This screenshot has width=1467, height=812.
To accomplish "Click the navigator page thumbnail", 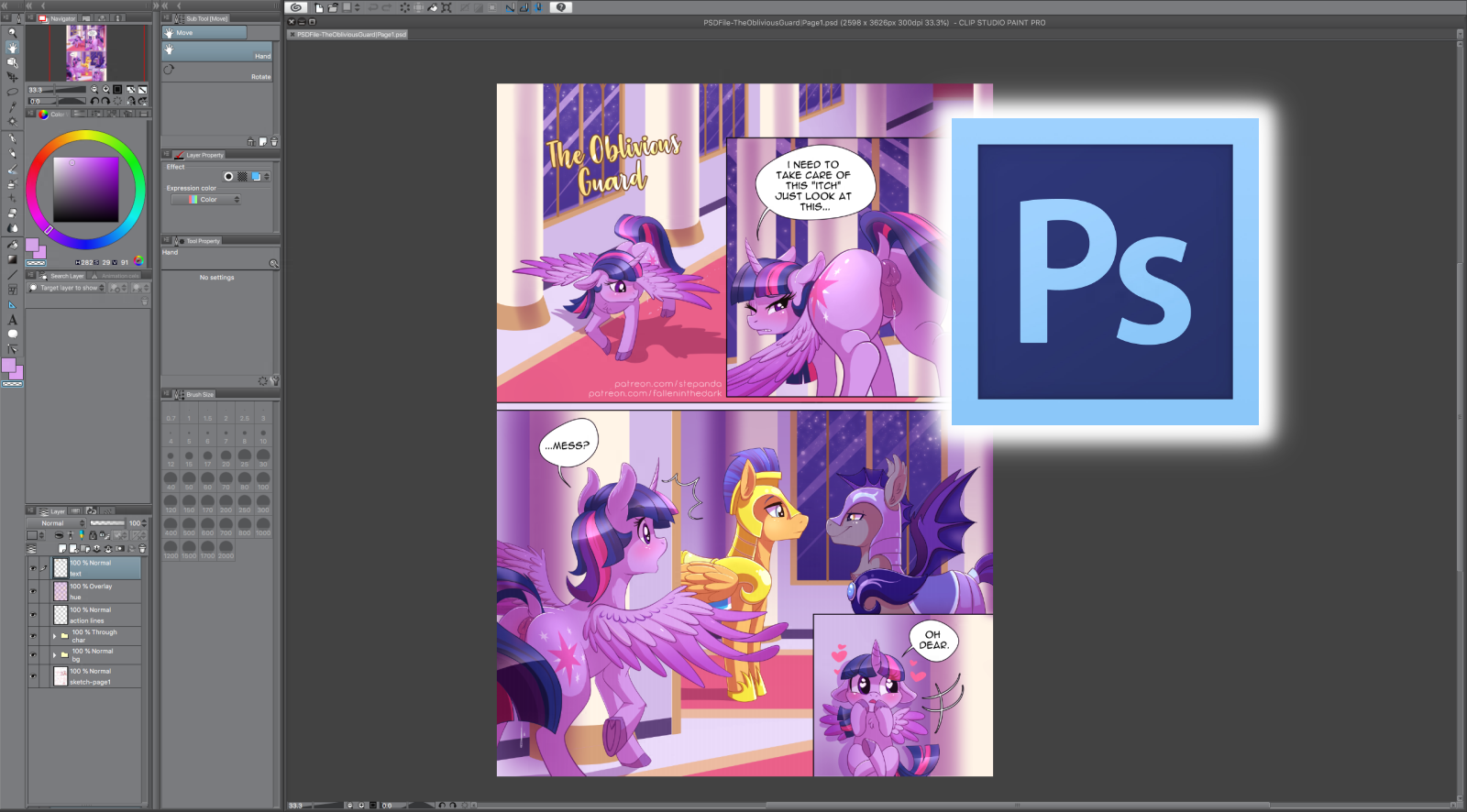I will pos(86,53).
